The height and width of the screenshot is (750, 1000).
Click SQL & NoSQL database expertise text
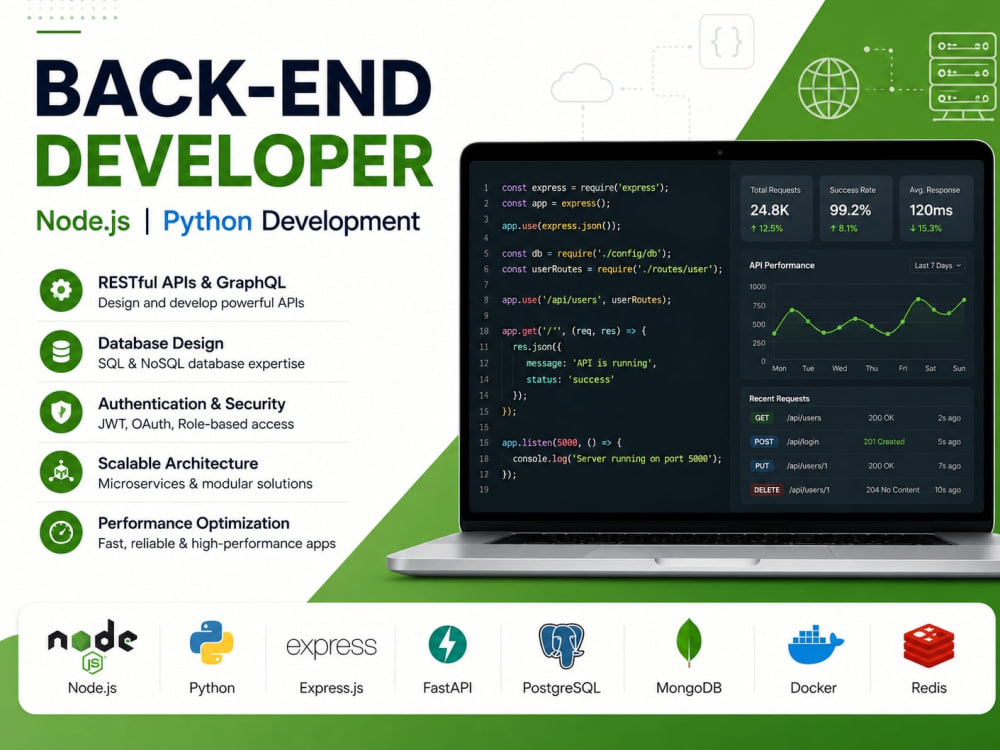click(x=201, y=364)
